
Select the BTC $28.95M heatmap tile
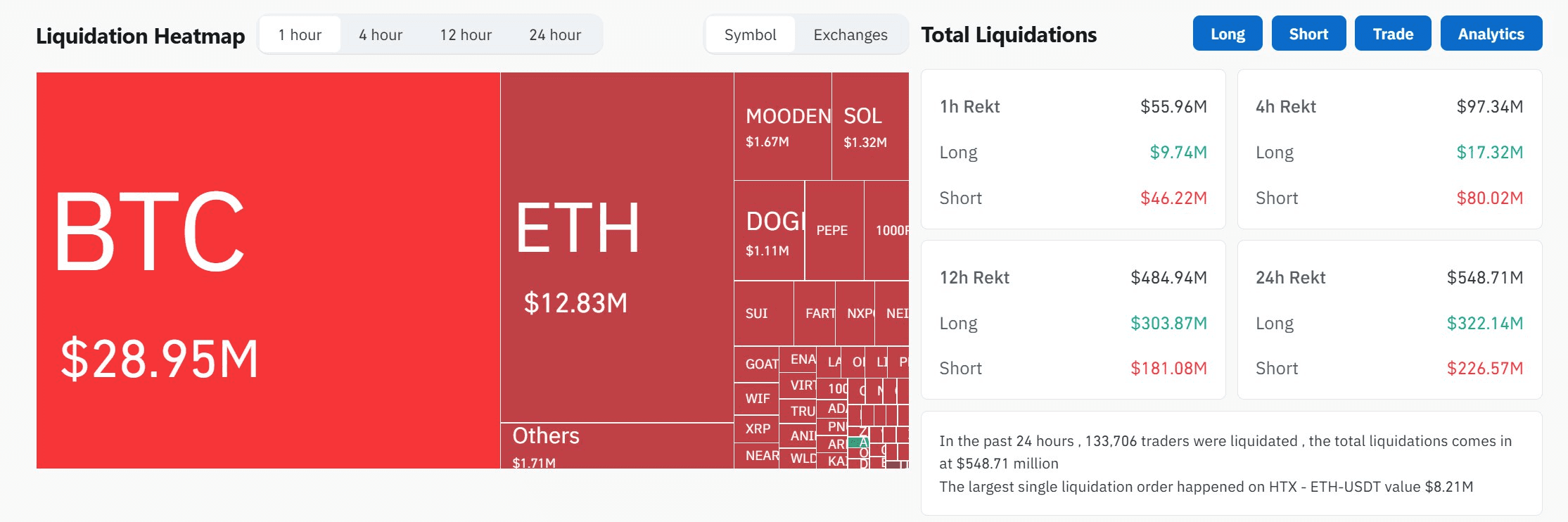coord(267,270)
